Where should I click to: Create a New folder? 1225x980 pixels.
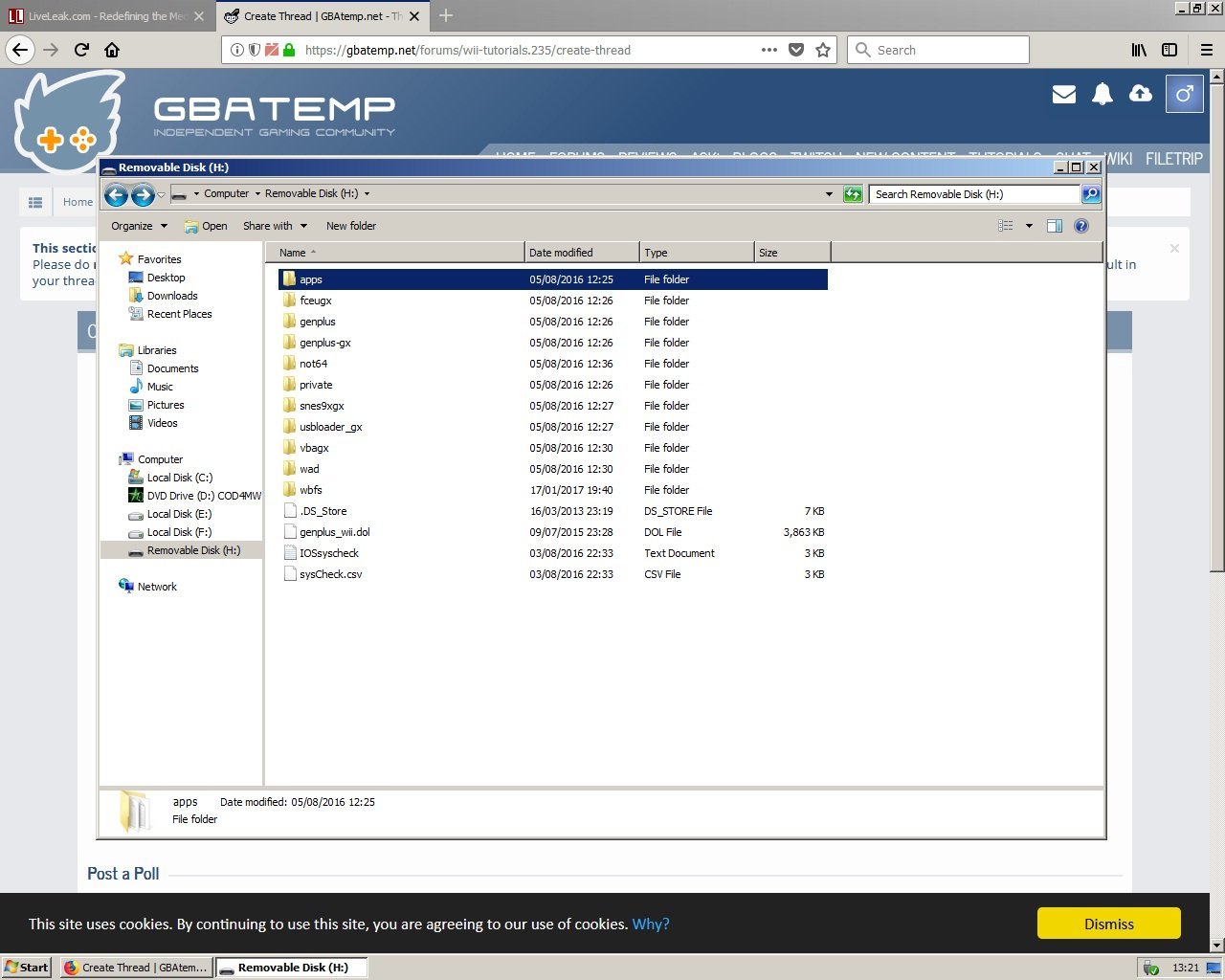[351, 226]
